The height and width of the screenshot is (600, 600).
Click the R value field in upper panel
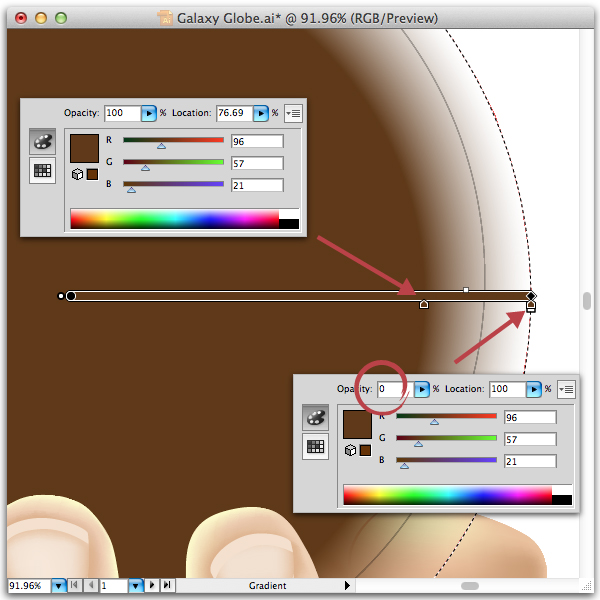tap(257, 141)
